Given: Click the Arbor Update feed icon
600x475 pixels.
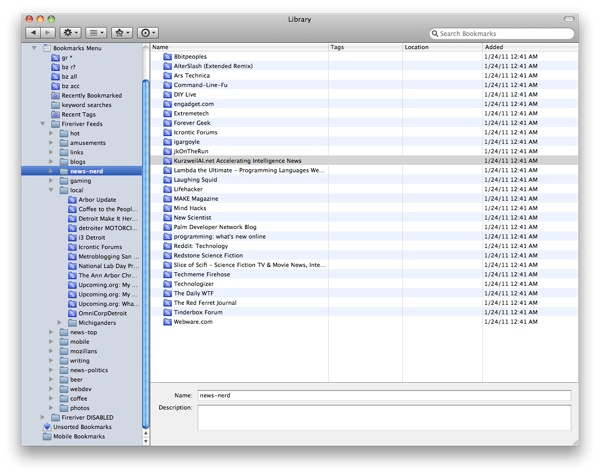Looking at the screenshot, I should [72, 199].
